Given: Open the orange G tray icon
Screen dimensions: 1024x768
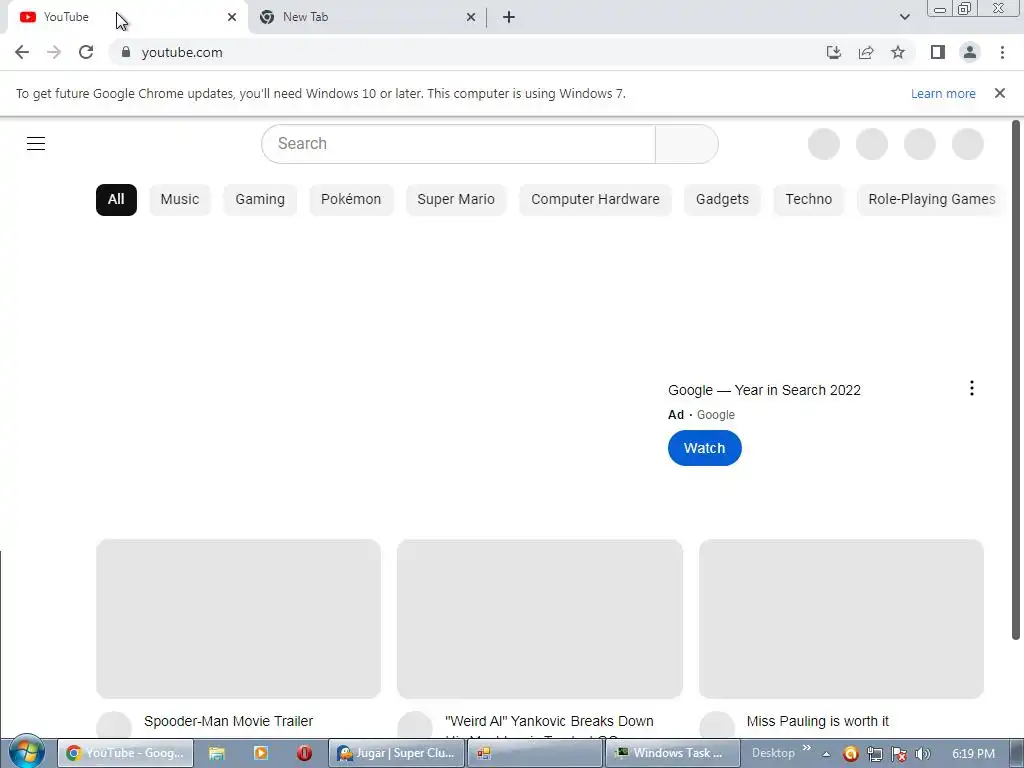Looking at the screenshot, I should pyautogui.click(x=850, y=754).
